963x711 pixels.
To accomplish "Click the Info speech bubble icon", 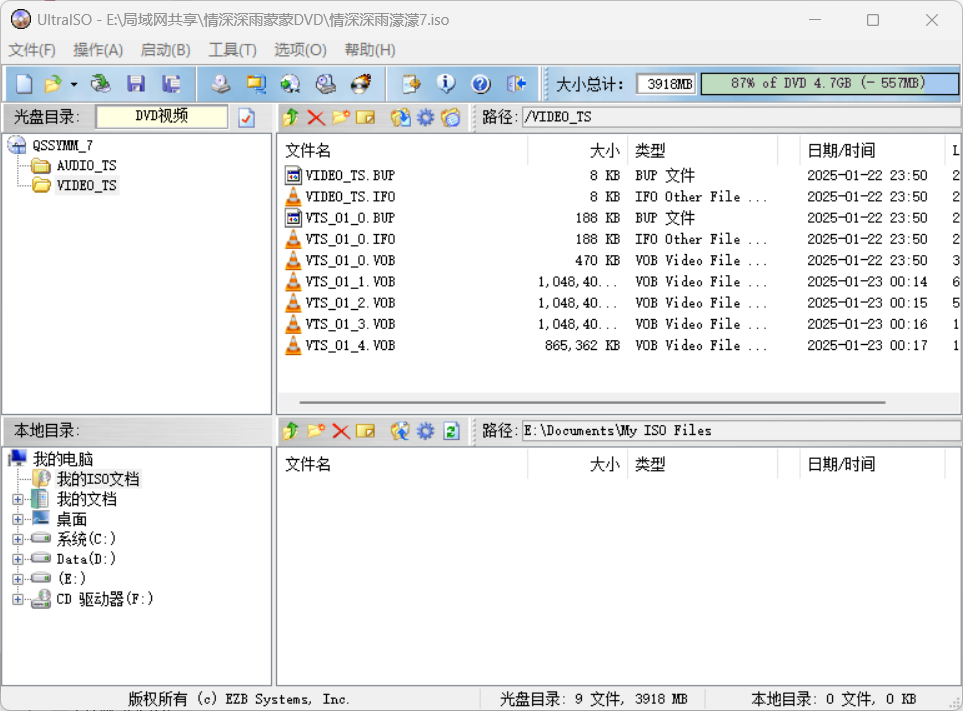I will (x=446, y=84).
